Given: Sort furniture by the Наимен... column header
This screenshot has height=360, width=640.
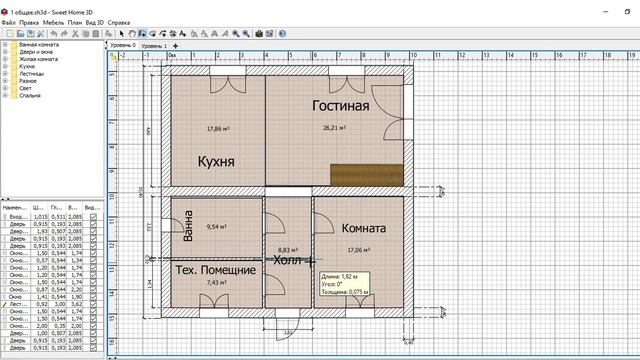Looking at the screenshot, I should click(x=15, y=208).
